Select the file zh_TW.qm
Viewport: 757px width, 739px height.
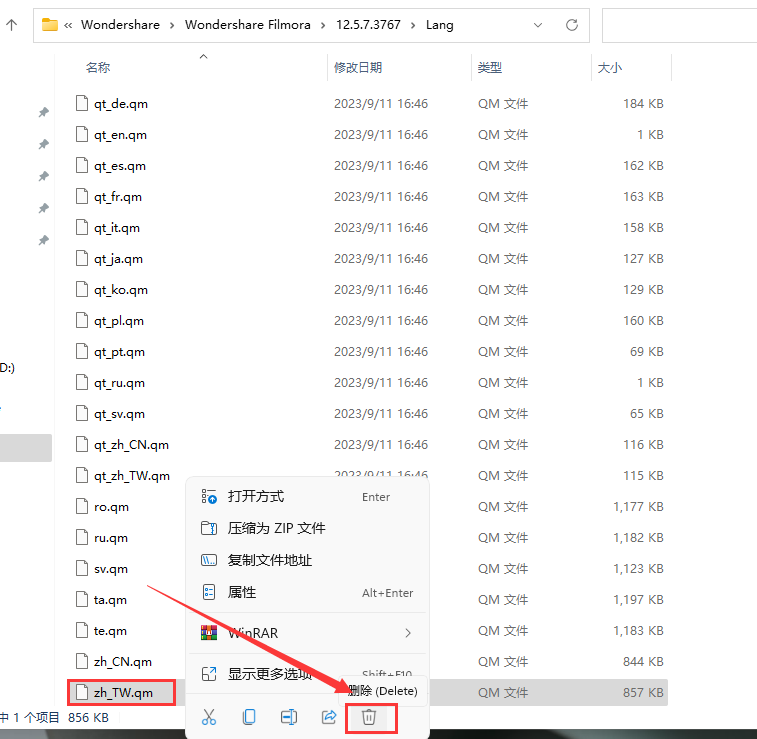click(x=123, y=693)
